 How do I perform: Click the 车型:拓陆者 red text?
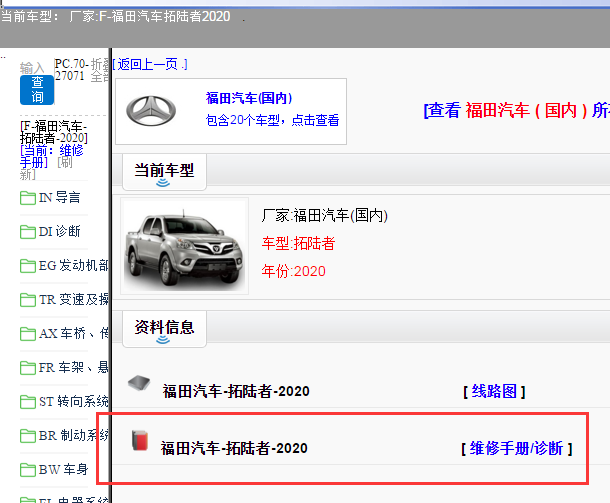pos(298,244)
